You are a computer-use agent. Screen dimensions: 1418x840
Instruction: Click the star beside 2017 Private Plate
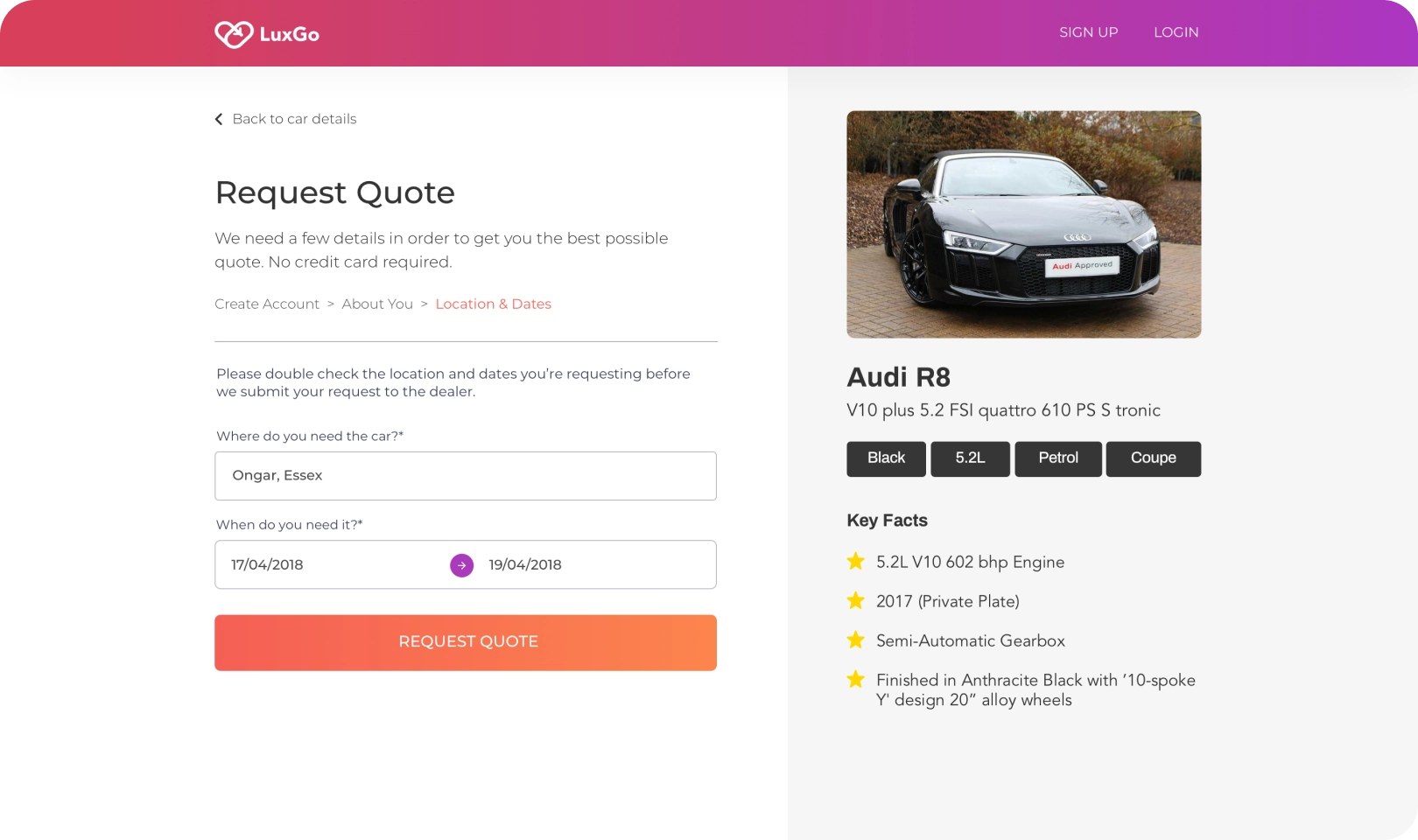[856, 601]
